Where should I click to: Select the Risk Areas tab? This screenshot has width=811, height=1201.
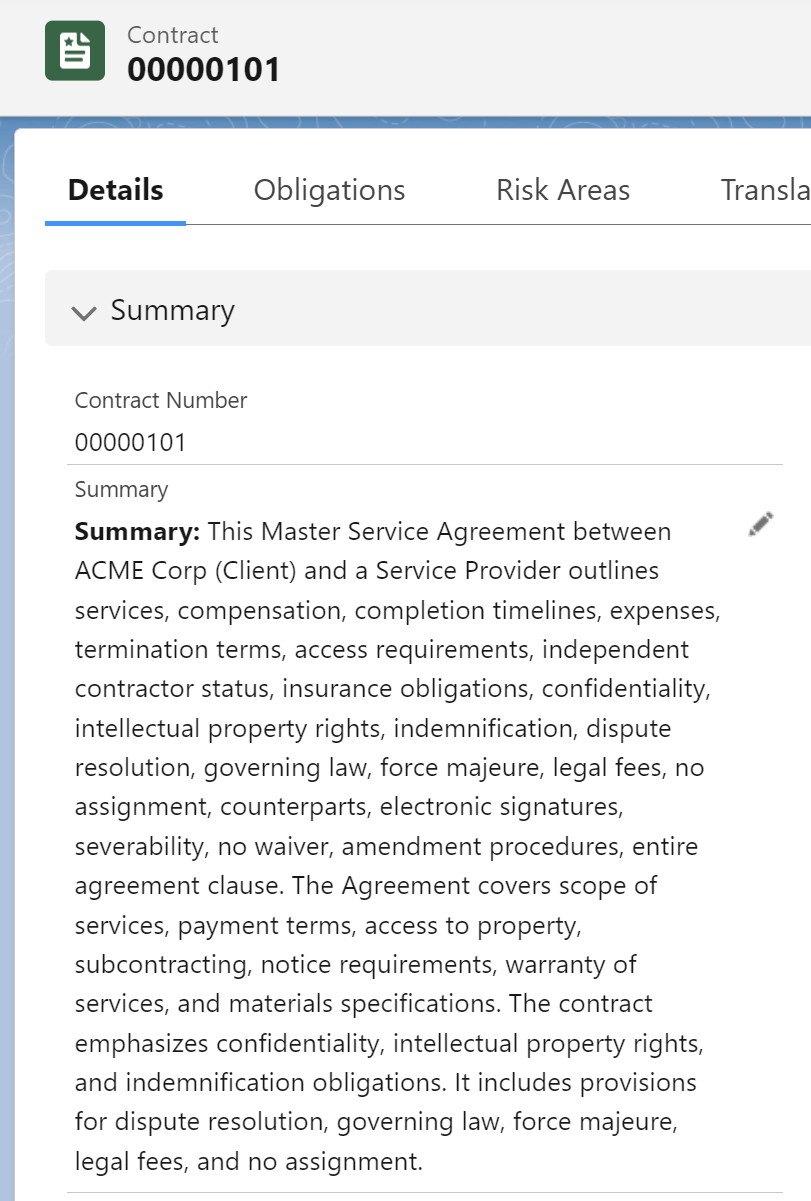click(563, 190)
